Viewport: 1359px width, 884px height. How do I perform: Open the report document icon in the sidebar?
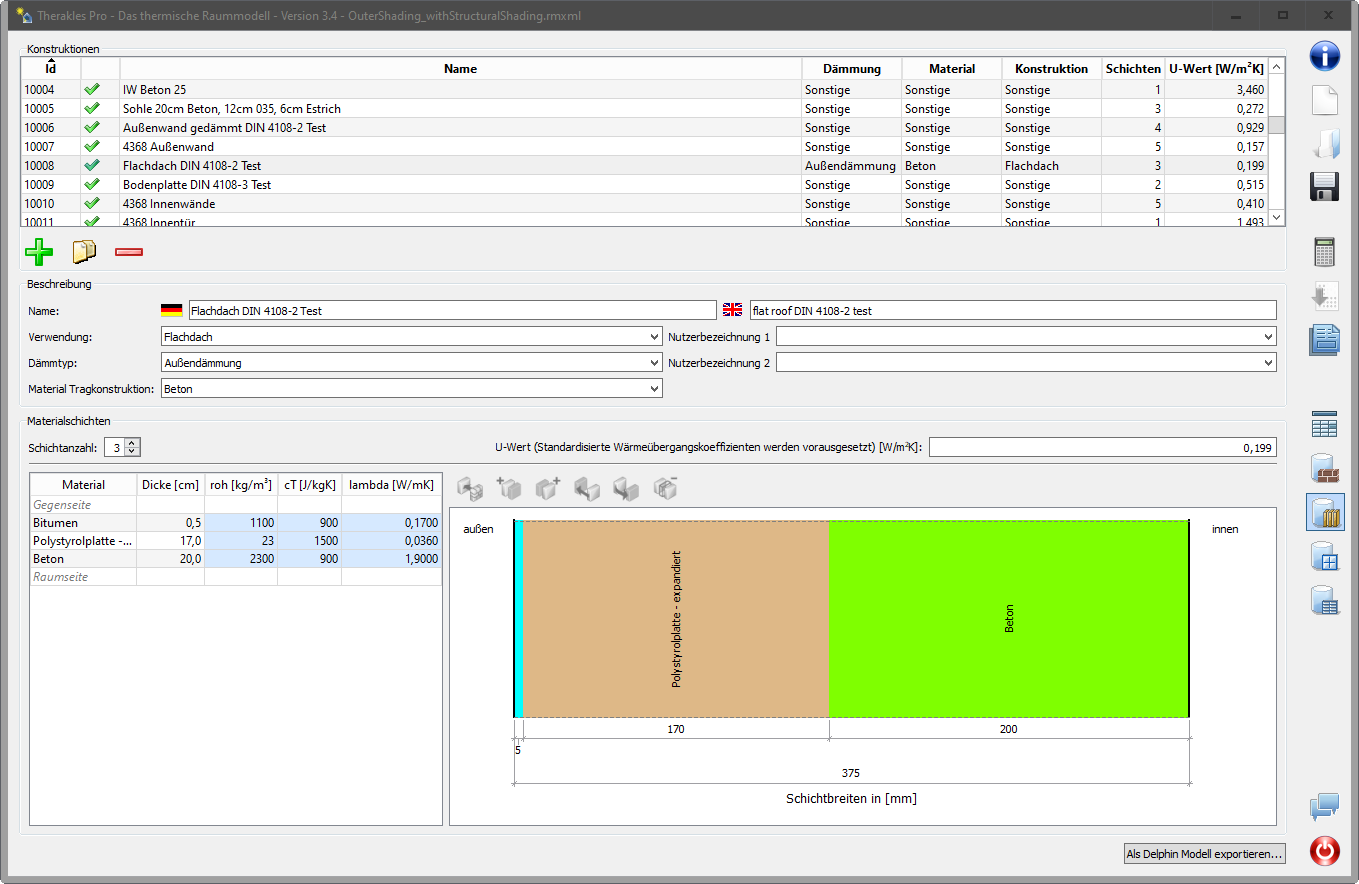pyautogui.click(x=1325, y=340)
